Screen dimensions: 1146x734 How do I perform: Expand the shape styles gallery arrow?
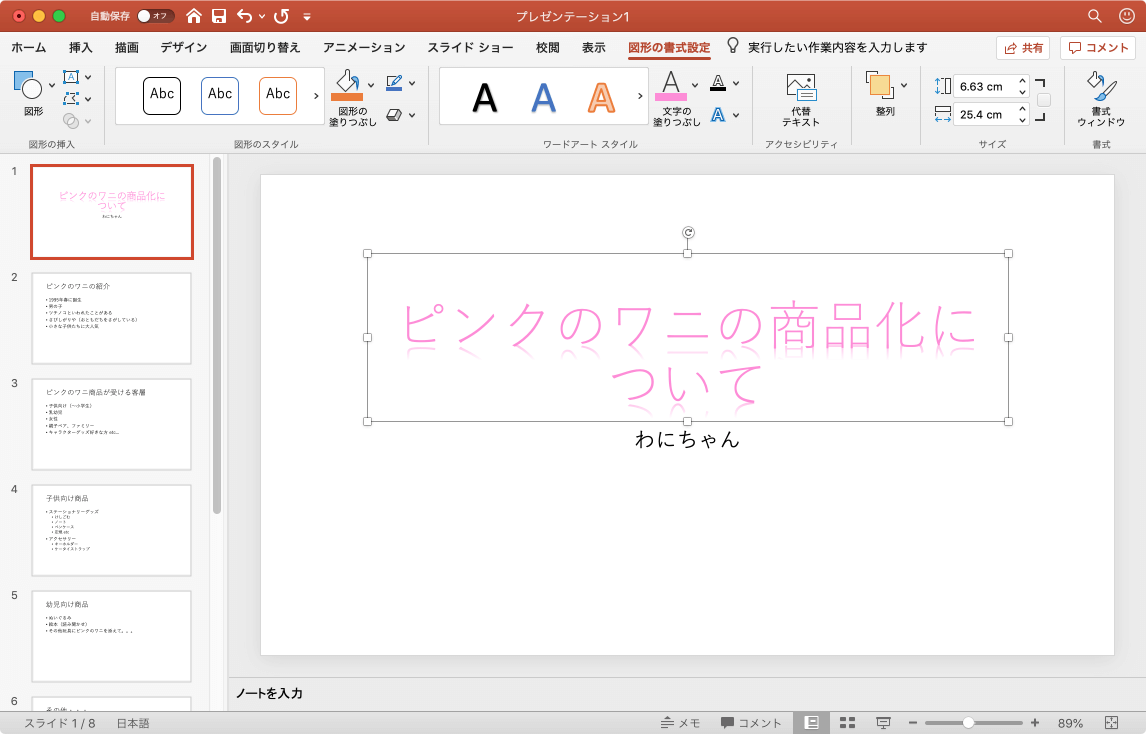pyautogui.click(x=317, y=96)
